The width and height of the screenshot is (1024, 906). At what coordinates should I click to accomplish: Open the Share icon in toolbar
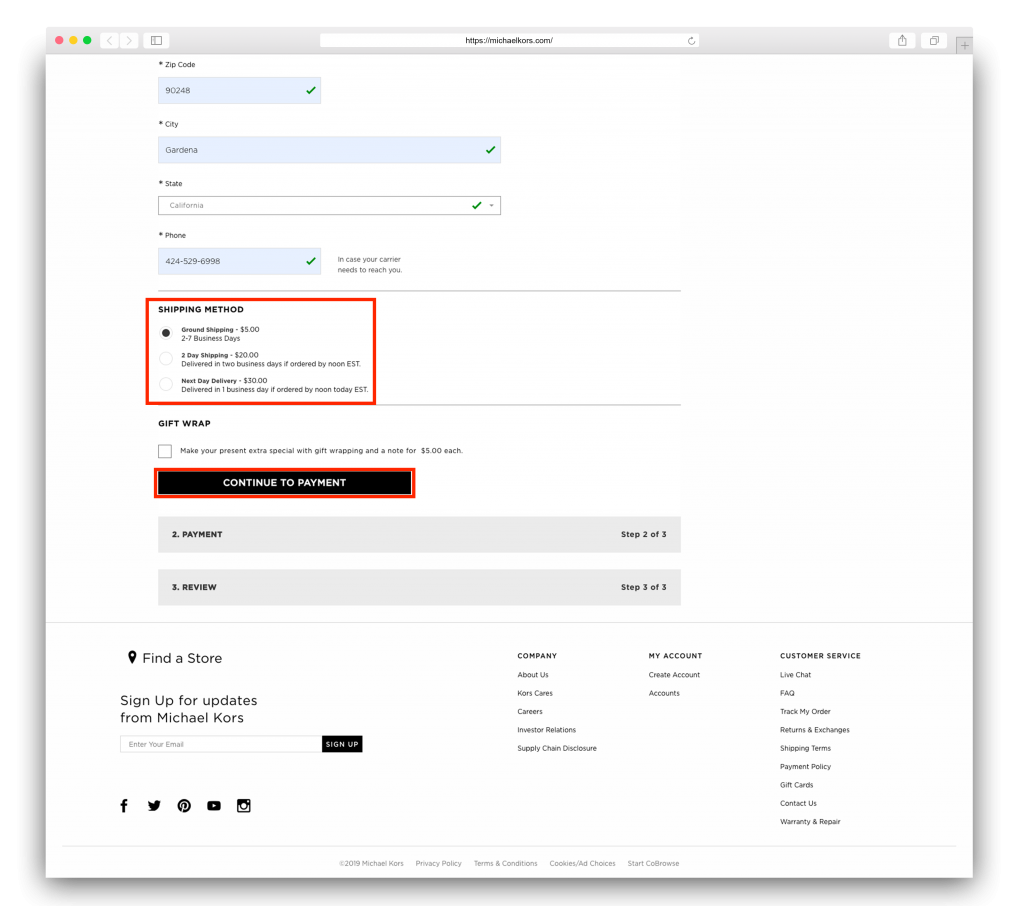[902, 40]
